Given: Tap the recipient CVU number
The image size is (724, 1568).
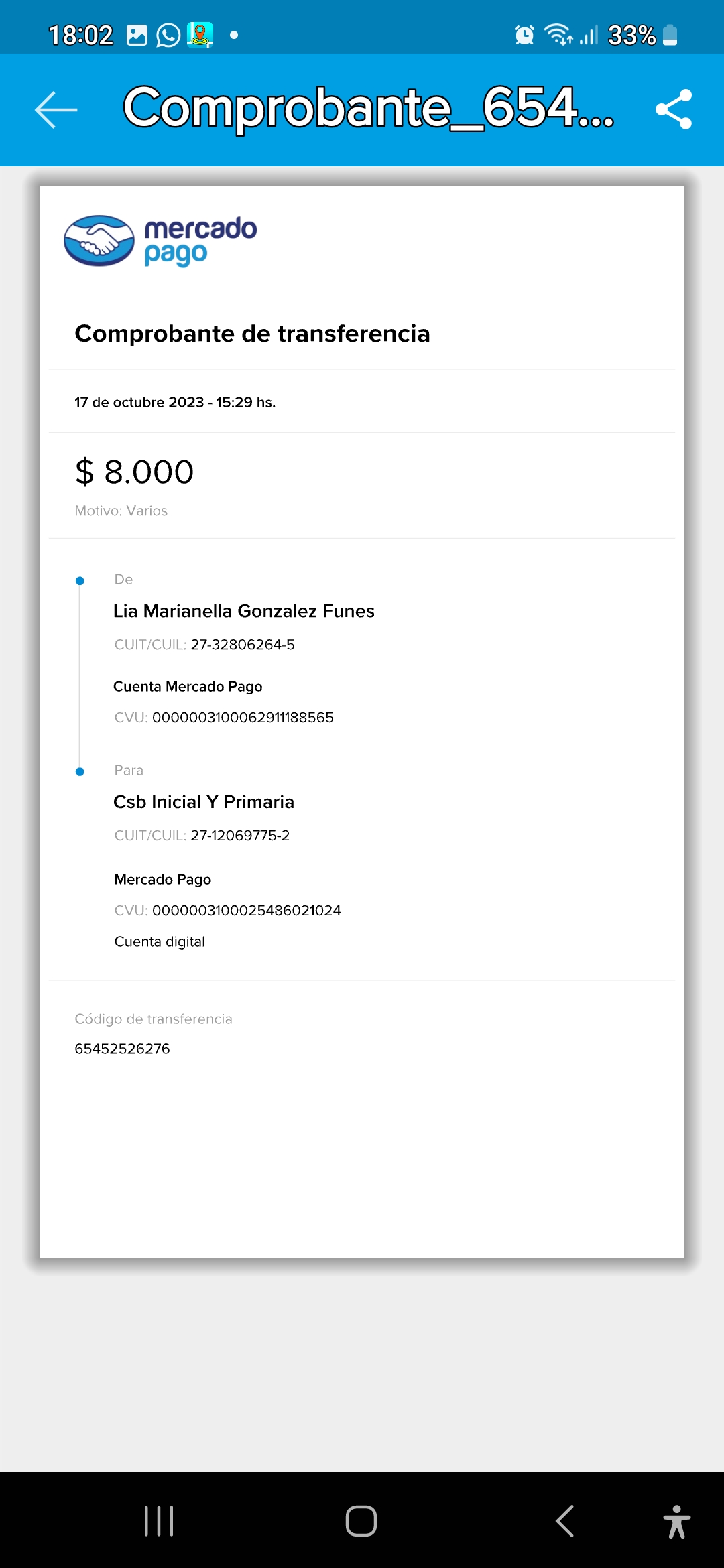Looking at the screenshot, I should point(246,911).
